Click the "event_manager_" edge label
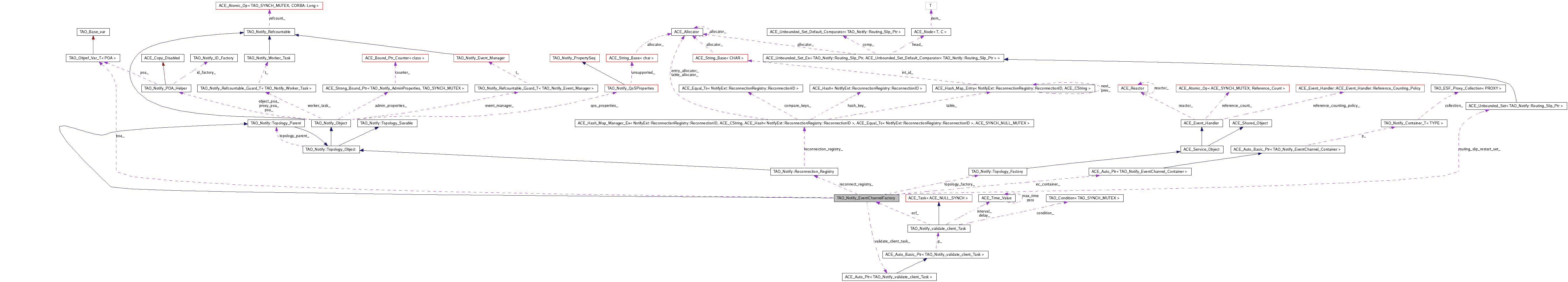Viewport: 1568px width, 282px height. point(499,105)
